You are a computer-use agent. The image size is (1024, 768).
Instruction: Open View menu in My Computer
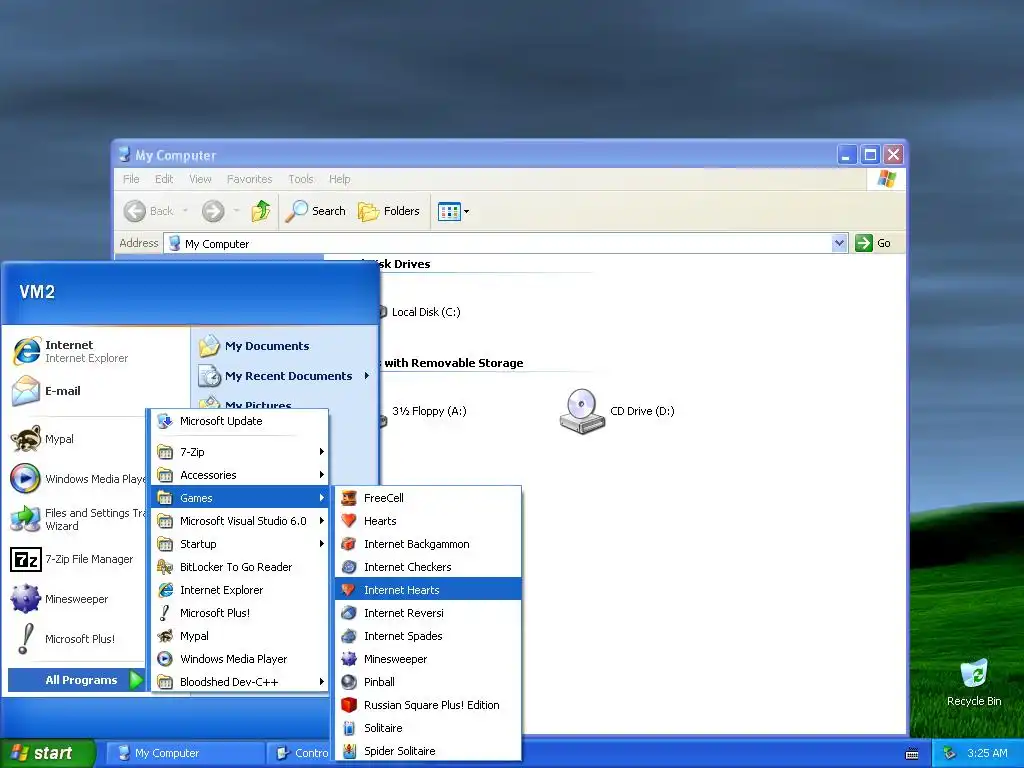[200, 179]
